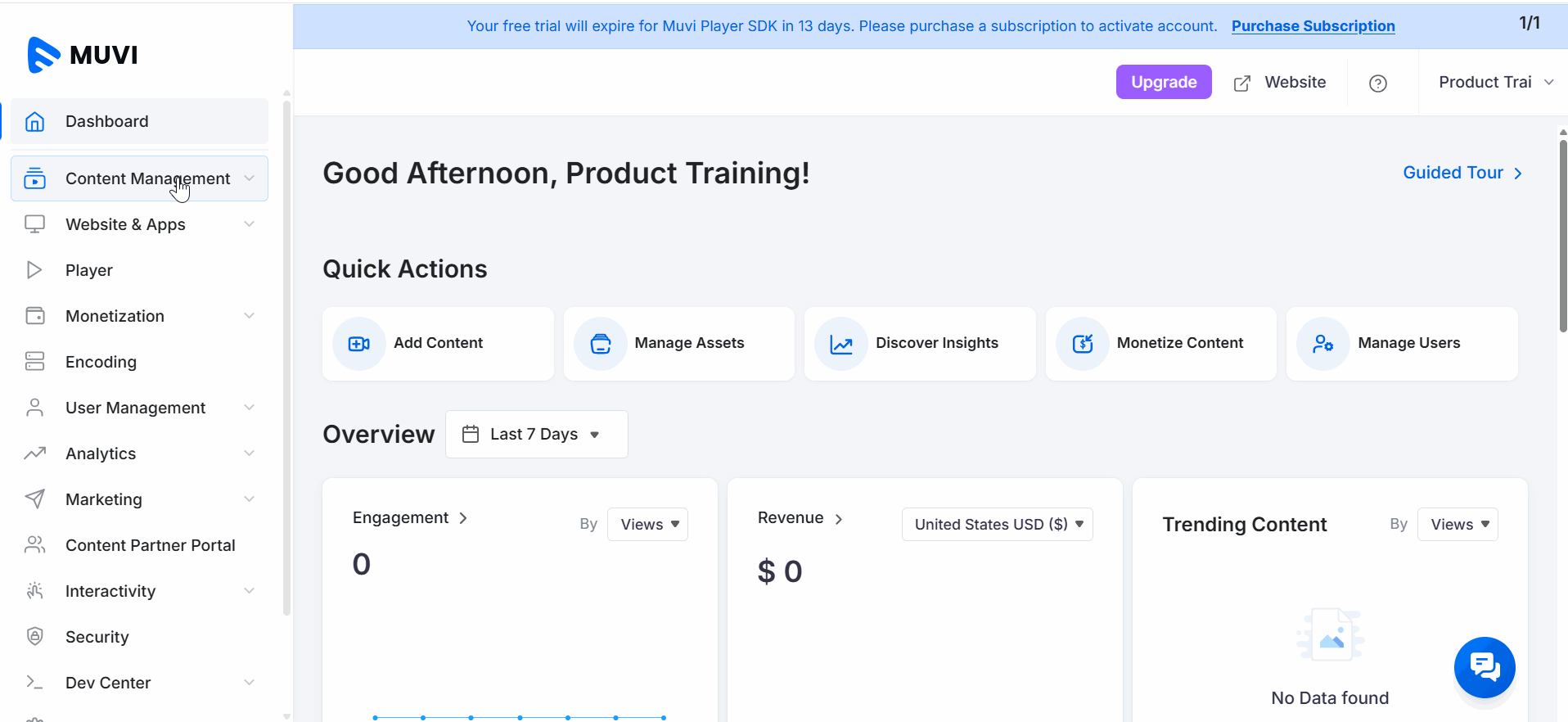Screen dimensions: 1568x722
Task: Open the Last 7 Days date dropdown
Action: pyautogui.click(x=536, y=434)
